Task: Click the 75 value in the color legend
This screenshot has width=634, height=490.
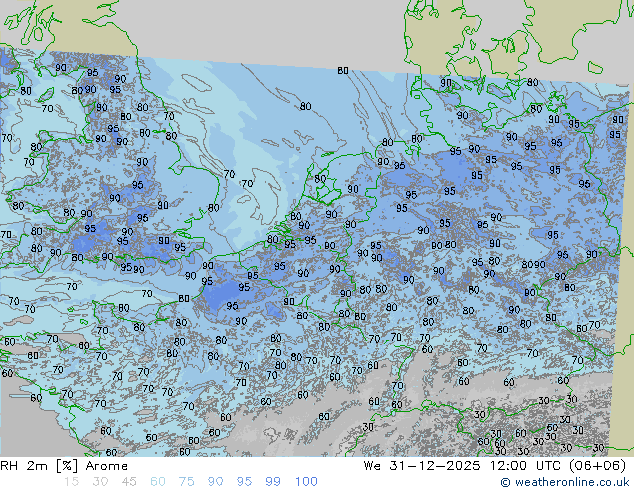Action: pyautogui.click(x=186, y=482)
